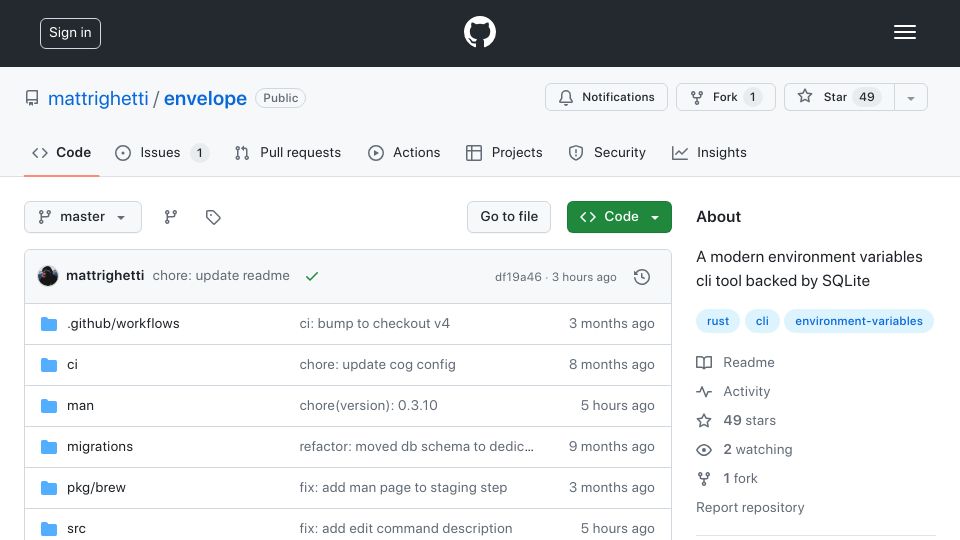960x540 pixels.
Task: Expand the master branch selector
Action: [x=83, y=217]
